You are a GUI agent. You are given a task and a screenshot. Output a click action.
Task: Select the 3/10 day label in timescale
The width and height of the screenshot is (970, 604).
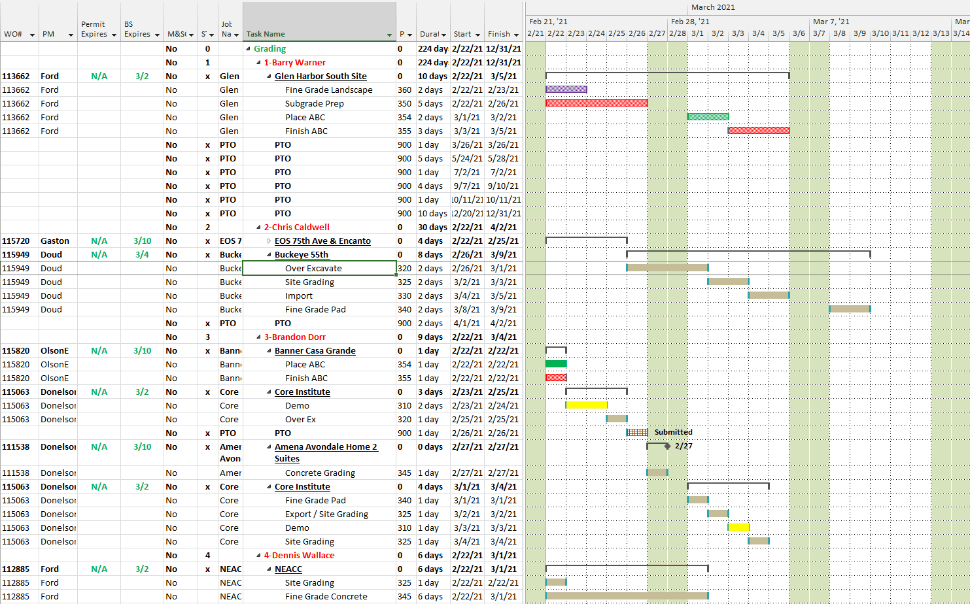(x=880, y=33)
